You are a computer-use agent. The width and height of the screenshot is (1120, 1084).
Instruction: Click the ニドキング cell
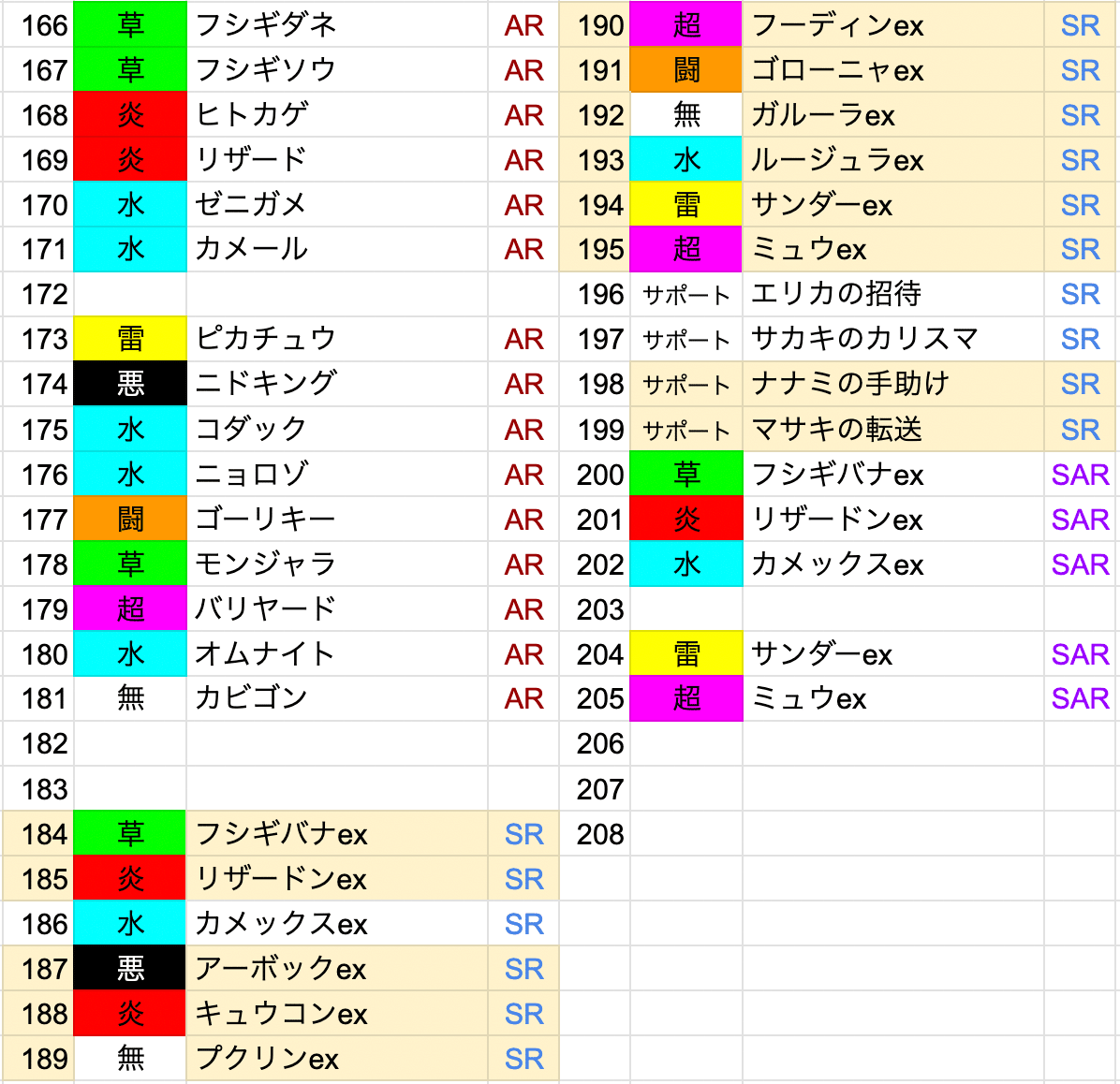tap(337, 384)
